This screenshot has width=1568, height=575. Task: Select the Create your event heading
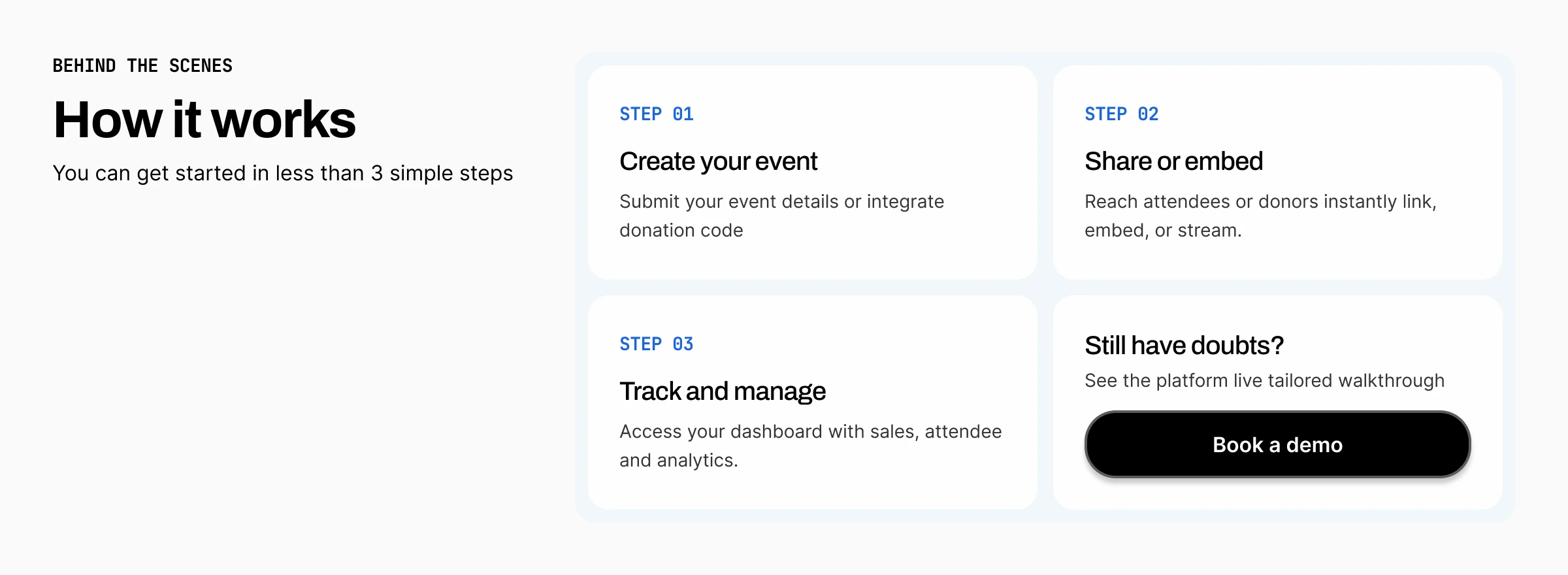(718, 161)
